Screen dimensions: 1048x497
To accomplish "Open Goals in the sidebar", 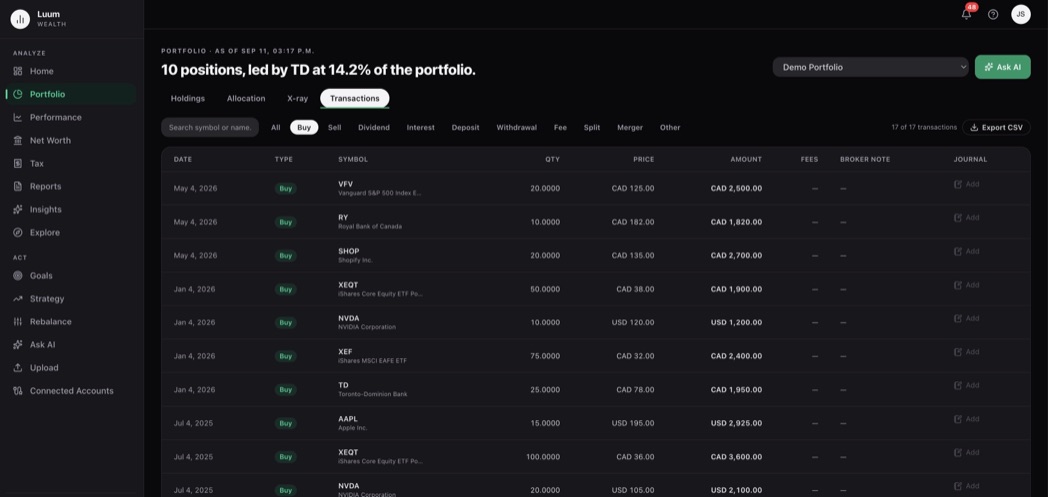I will coord(70,275).
